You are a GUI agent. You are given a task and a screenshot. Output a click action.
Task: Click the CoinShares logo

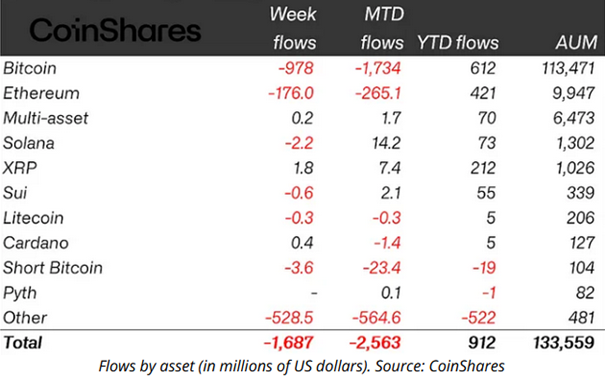115,30
